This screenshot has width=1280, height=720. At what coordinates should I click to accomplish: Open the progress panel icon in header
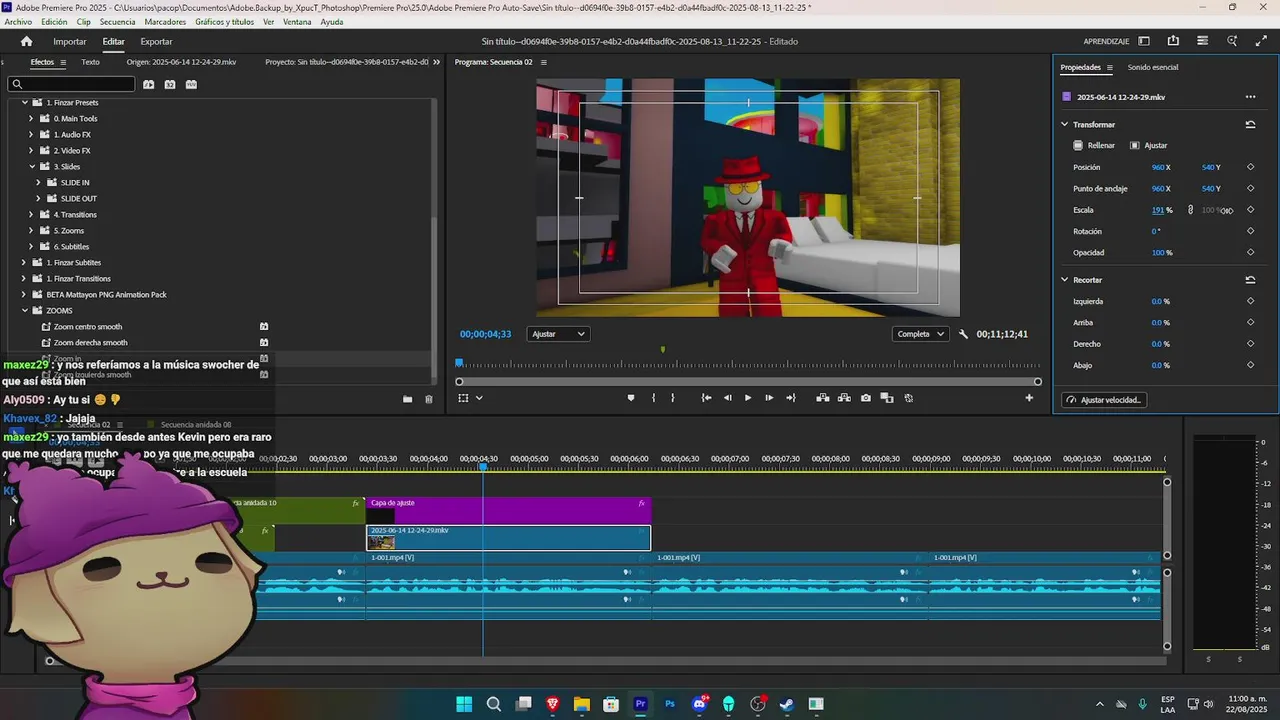coord(1202,41)
